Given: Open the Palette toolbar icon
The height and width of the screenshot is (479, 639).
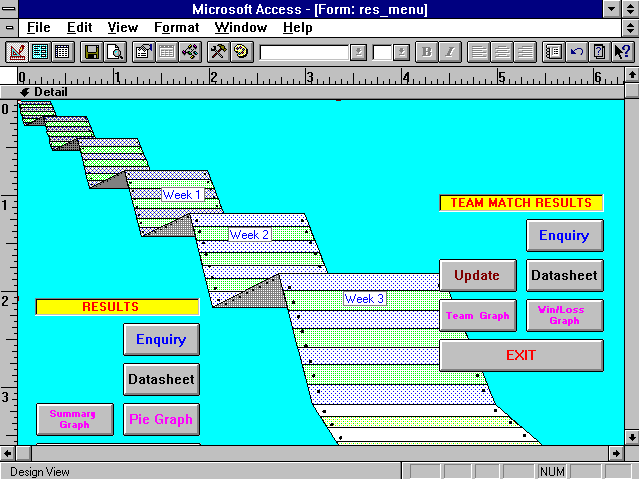Looking at the screenshot, I should [x=241, y=51].
